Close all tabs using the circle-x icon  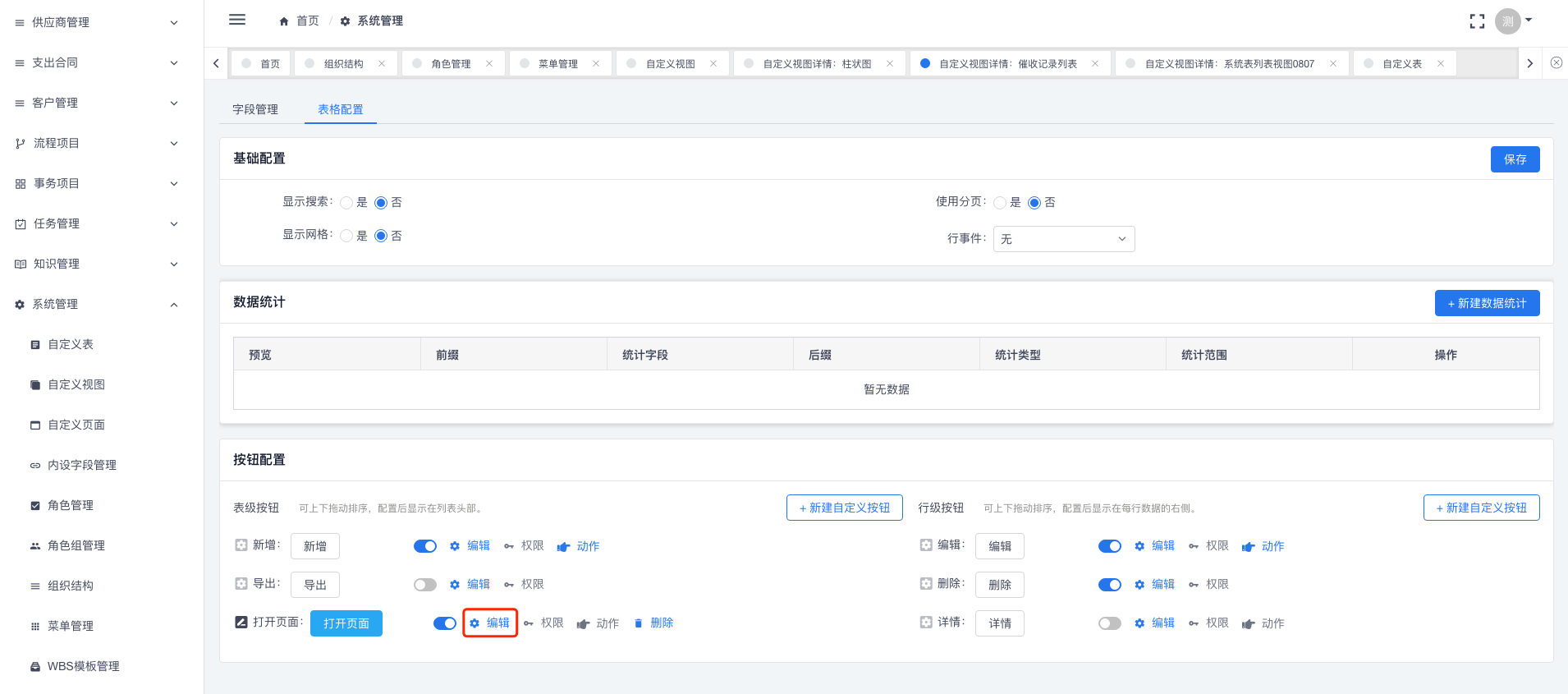point(1557,62)
